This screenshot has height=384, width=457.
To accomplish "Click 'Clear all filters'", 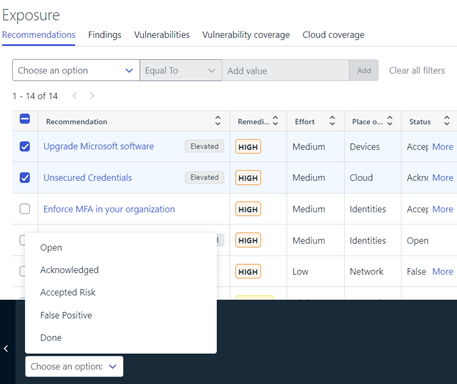I will click(x=417, y=70).
